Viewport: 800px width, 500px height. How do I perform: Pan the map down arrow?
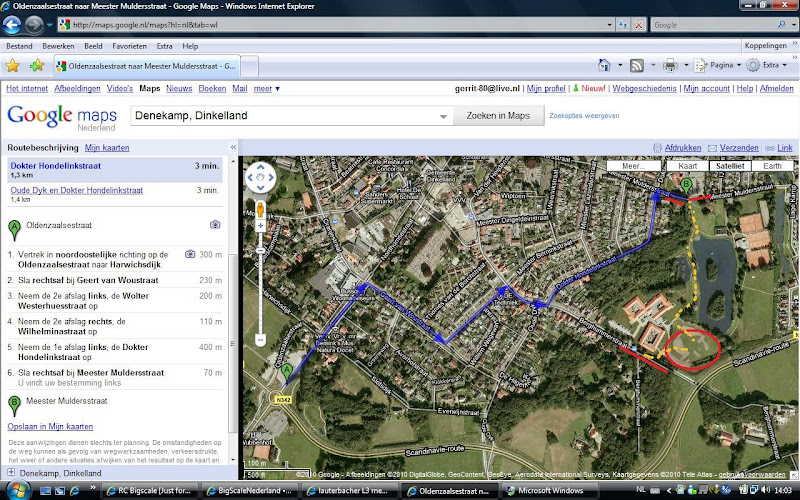(x=260, y=188)
